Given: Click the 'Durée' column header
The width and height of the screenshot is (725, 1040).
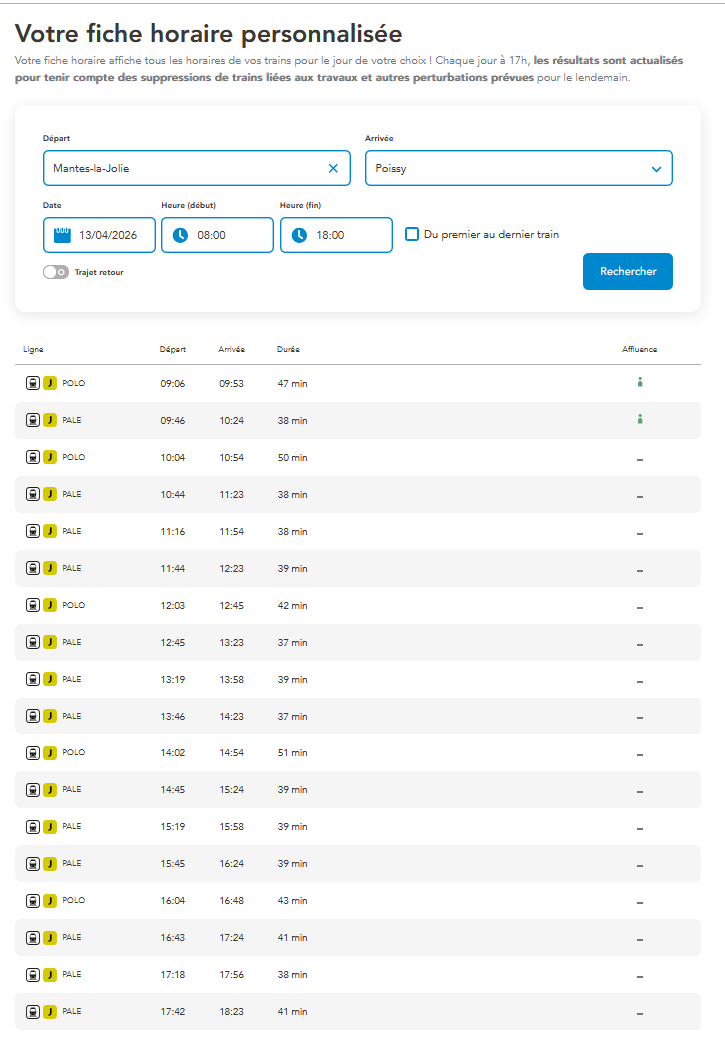Looking at the screenshot, I should pos(288,349).
